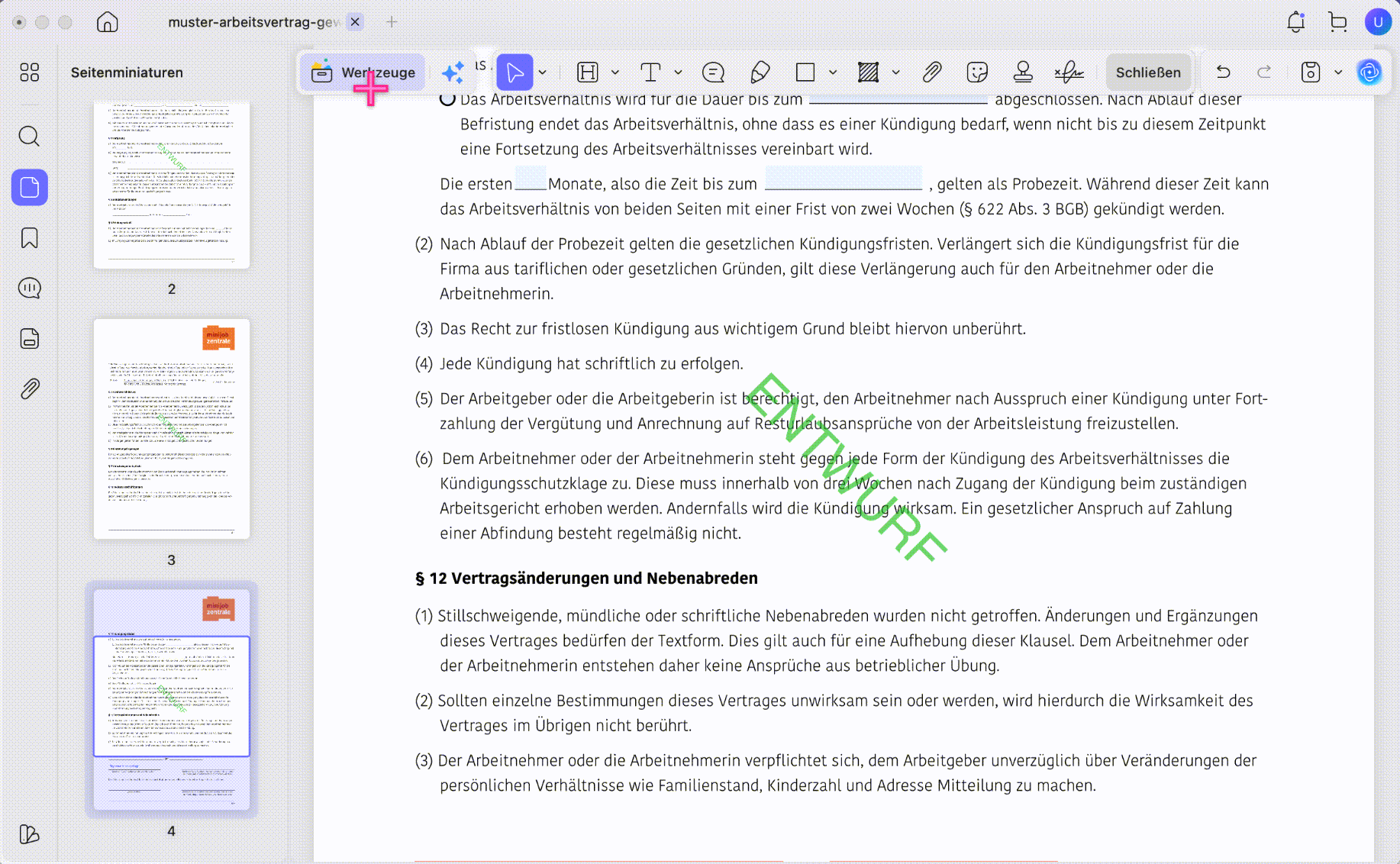Select page 3 thumbnail
Viewport: 1400px width, 864px height.
click(172, 429)
